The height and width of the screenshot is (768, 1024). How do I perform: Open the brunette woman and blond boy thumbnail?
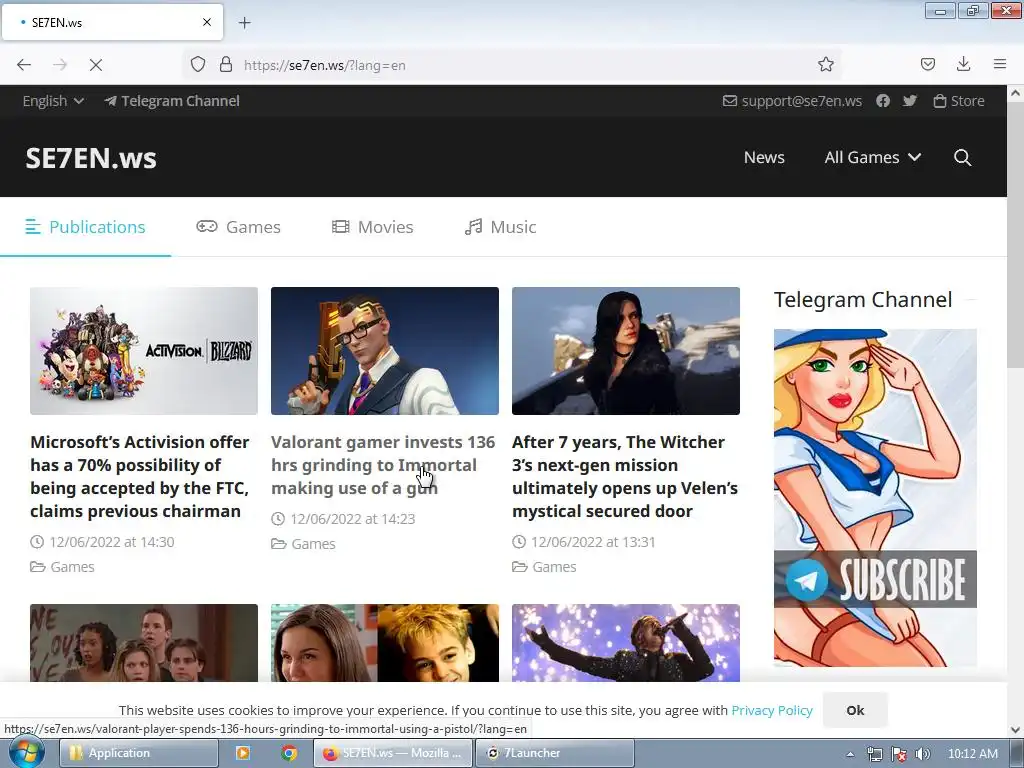[385, 643]
